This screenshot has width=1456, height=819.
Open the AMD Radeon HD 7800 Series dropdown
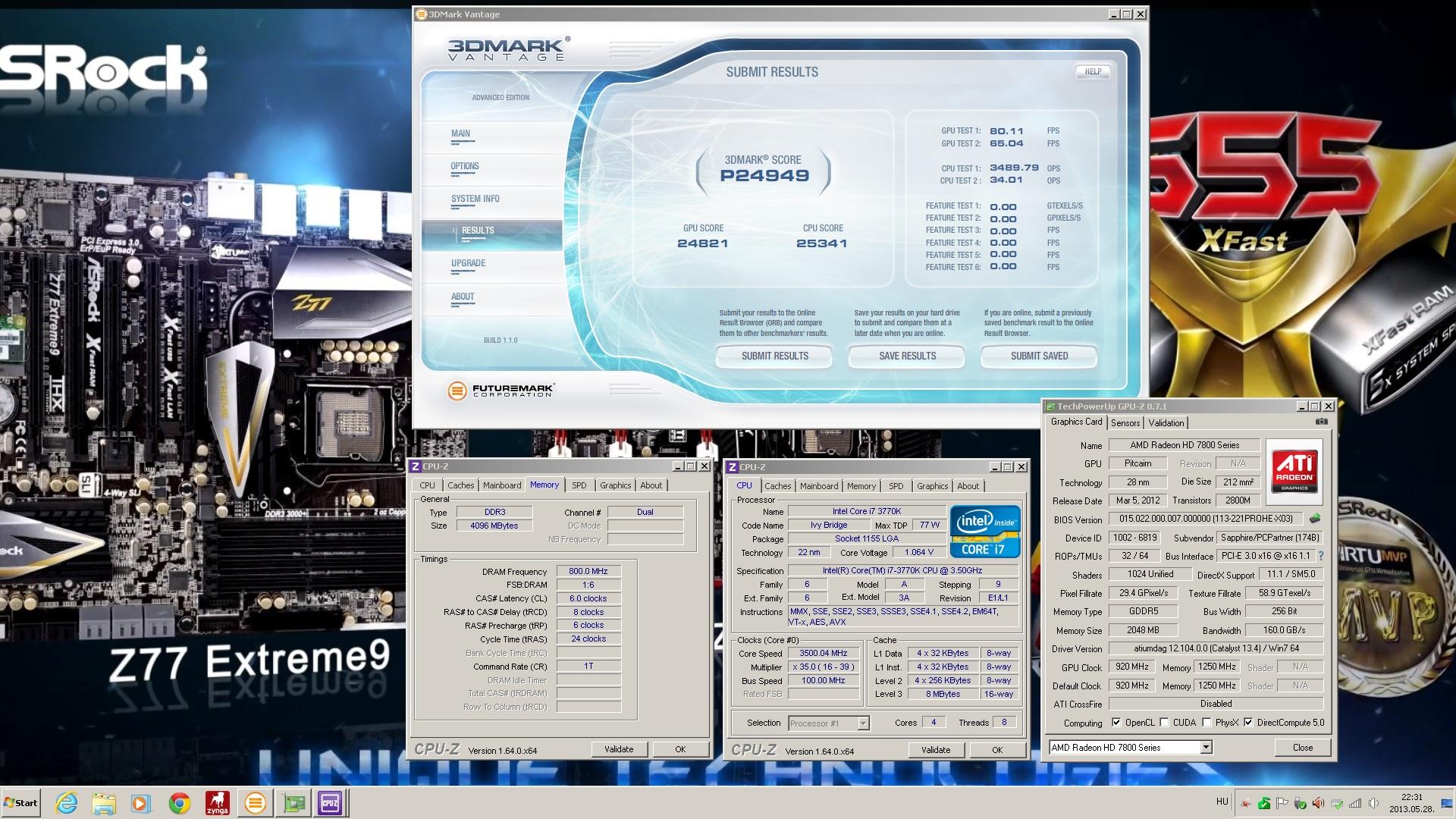point(1206,748)
